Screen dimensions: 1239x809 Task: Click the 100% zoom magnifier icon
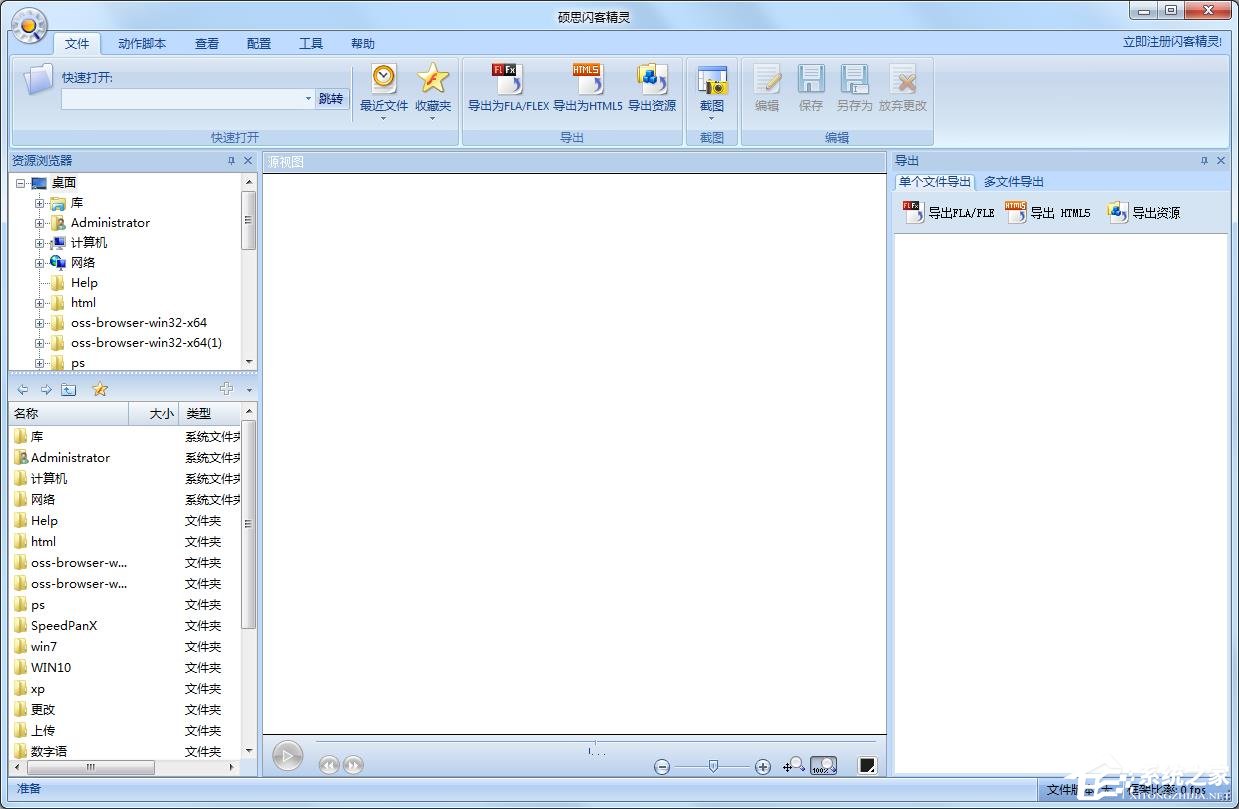click(x=823, y=766)
